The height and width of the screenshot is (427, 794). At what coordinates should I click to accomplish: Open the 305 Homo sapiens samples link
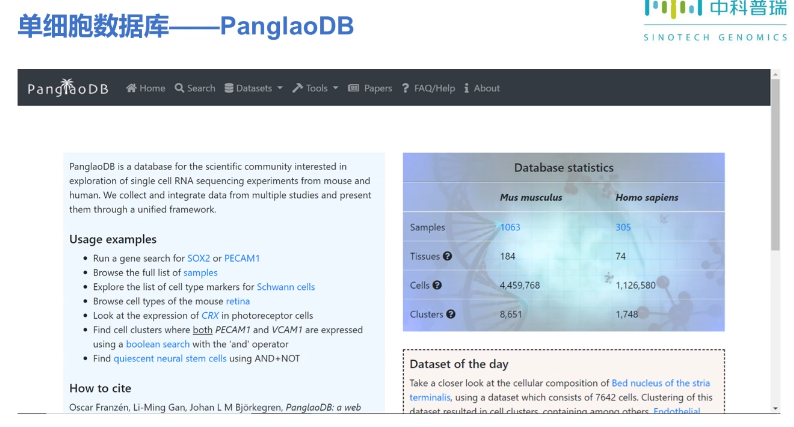(x=623, y=227)
